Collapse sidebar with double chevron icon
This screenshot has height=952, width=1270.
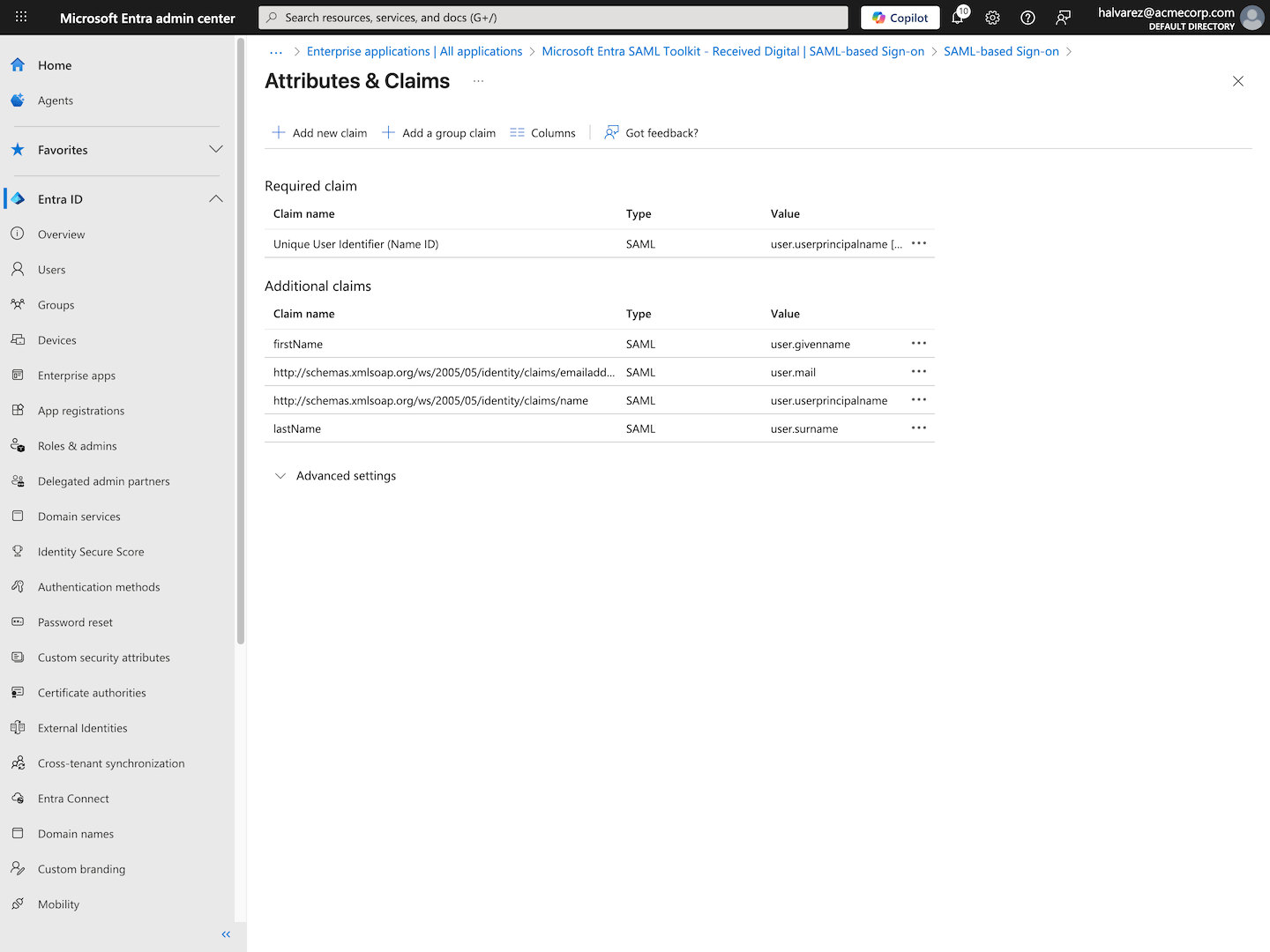pos(226,934)
